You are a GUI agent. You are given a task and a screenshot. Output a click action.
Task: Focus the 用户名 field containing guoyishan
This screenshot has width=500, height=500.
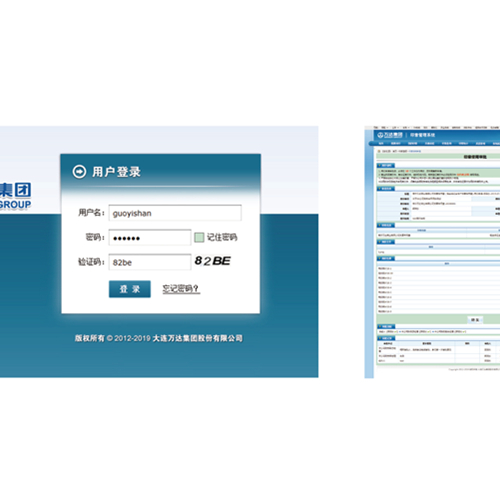click(175, 213)
